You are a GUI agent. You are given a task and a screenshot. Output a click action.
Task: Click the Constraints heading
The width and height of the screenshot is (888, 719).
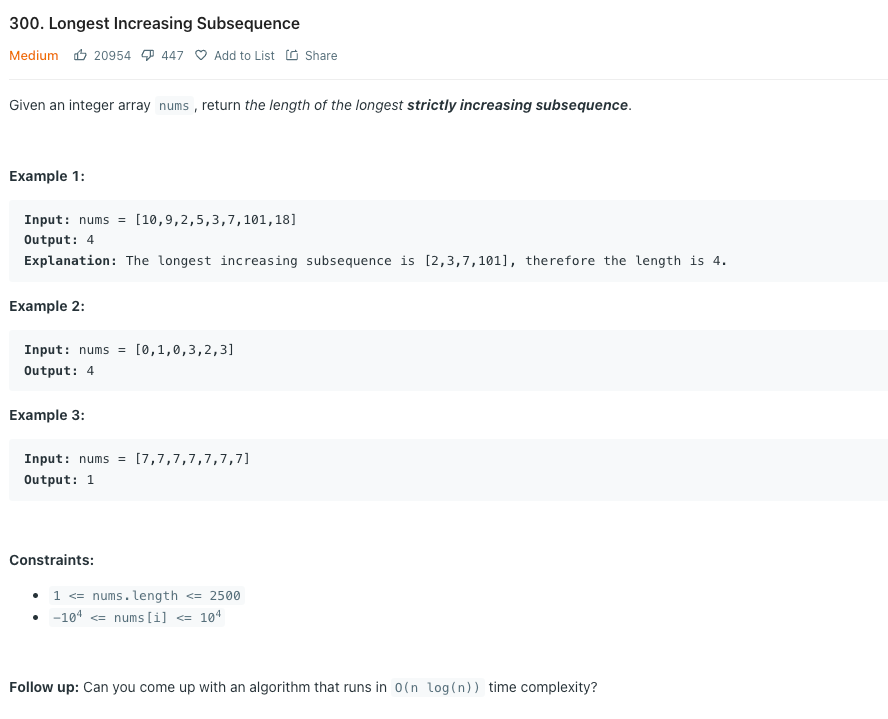[x=52, y=560]
